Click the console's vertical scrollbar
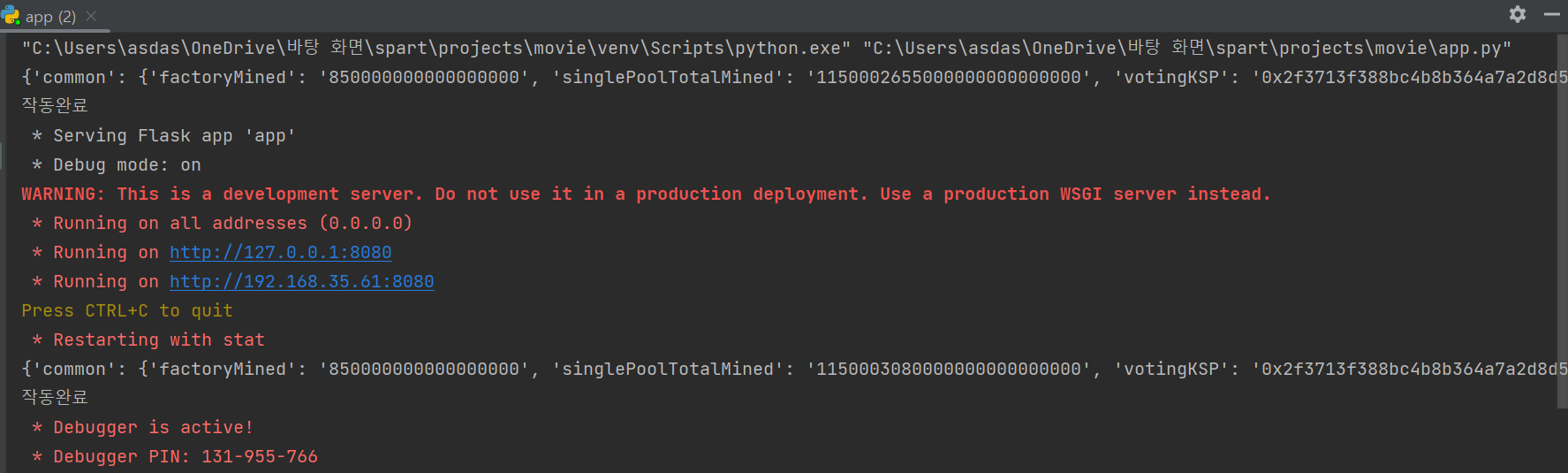The image size is (1568, 473). click(x=1562, y=221)
